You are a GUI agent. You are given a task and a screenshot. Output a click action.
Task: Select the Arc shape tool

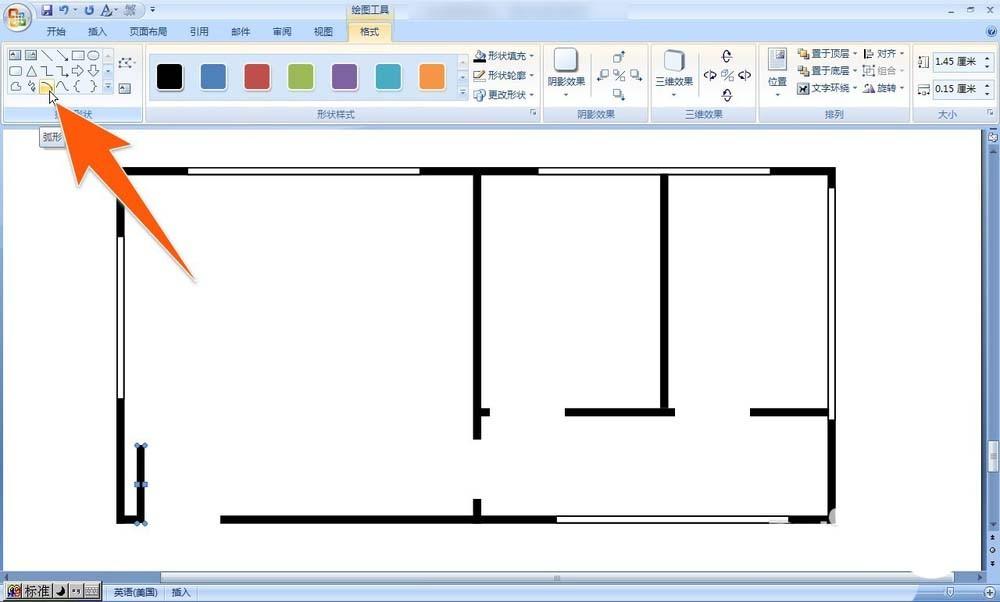click(47, 86)
